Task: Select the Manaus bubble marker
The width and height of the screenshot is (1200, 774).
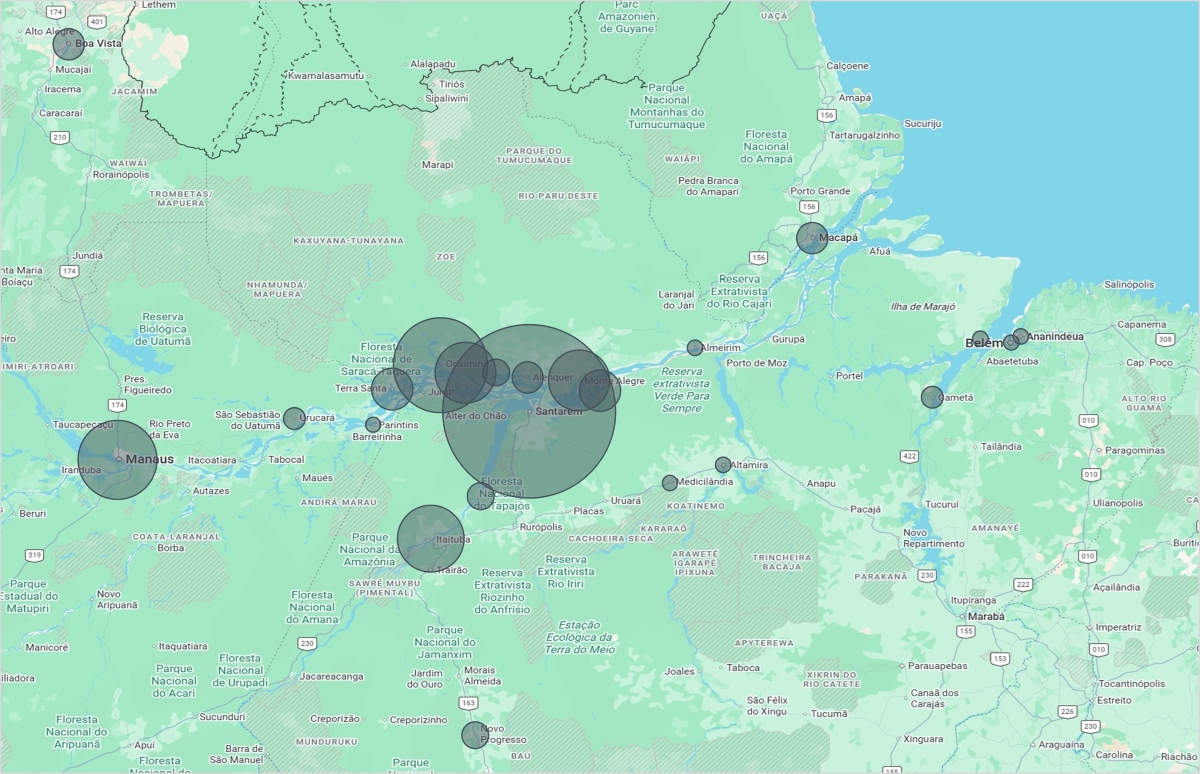Action: pyautogui.click(x=118, y=460)
